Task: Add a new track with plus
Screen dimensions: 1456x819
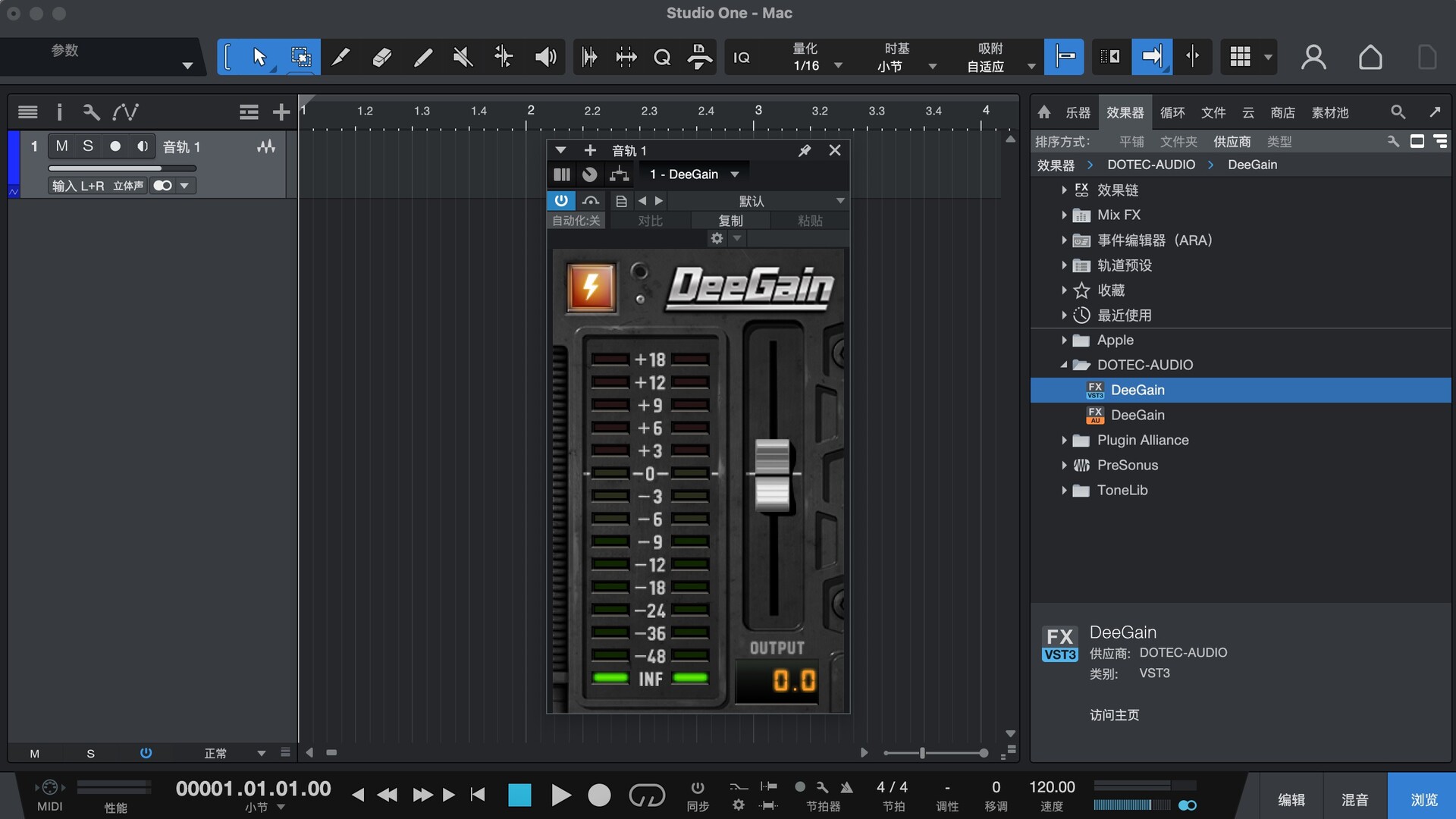Action: (281, 112)
